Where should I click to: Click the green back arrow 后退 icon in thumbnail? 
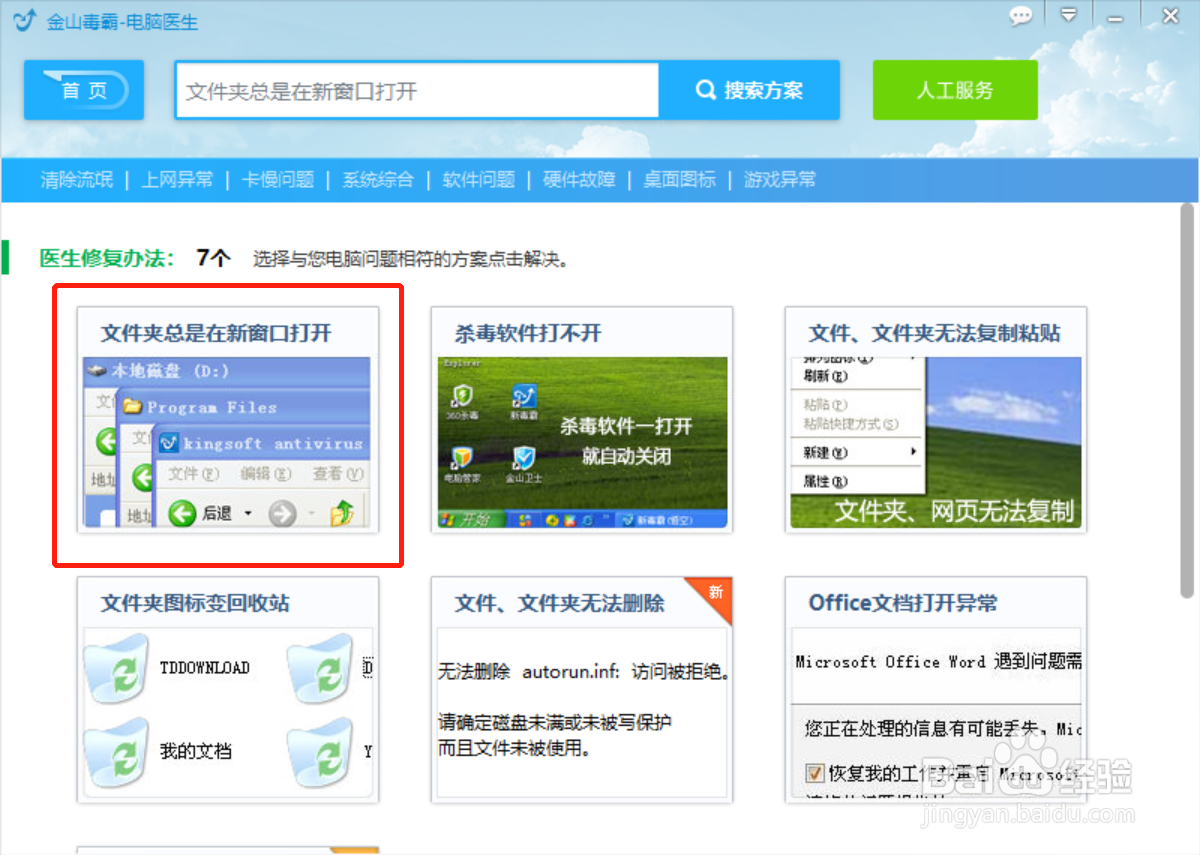(182, 513)
